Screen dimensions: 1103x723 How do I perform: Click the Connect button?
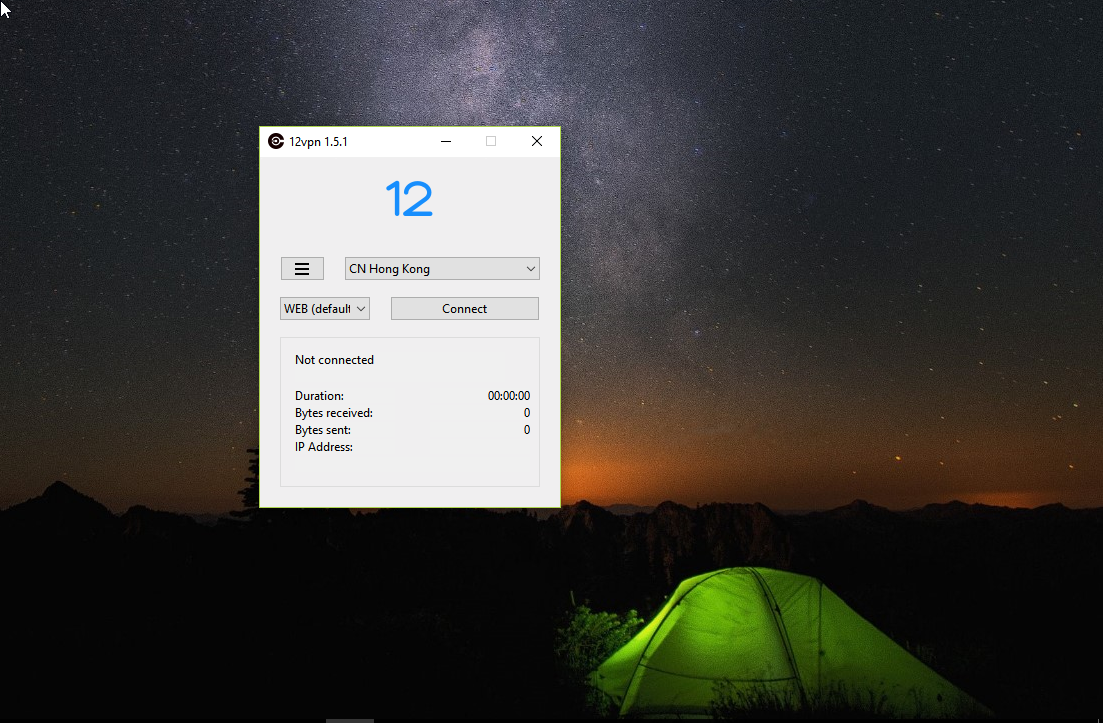pyautogui.click(x=465, y=309)
